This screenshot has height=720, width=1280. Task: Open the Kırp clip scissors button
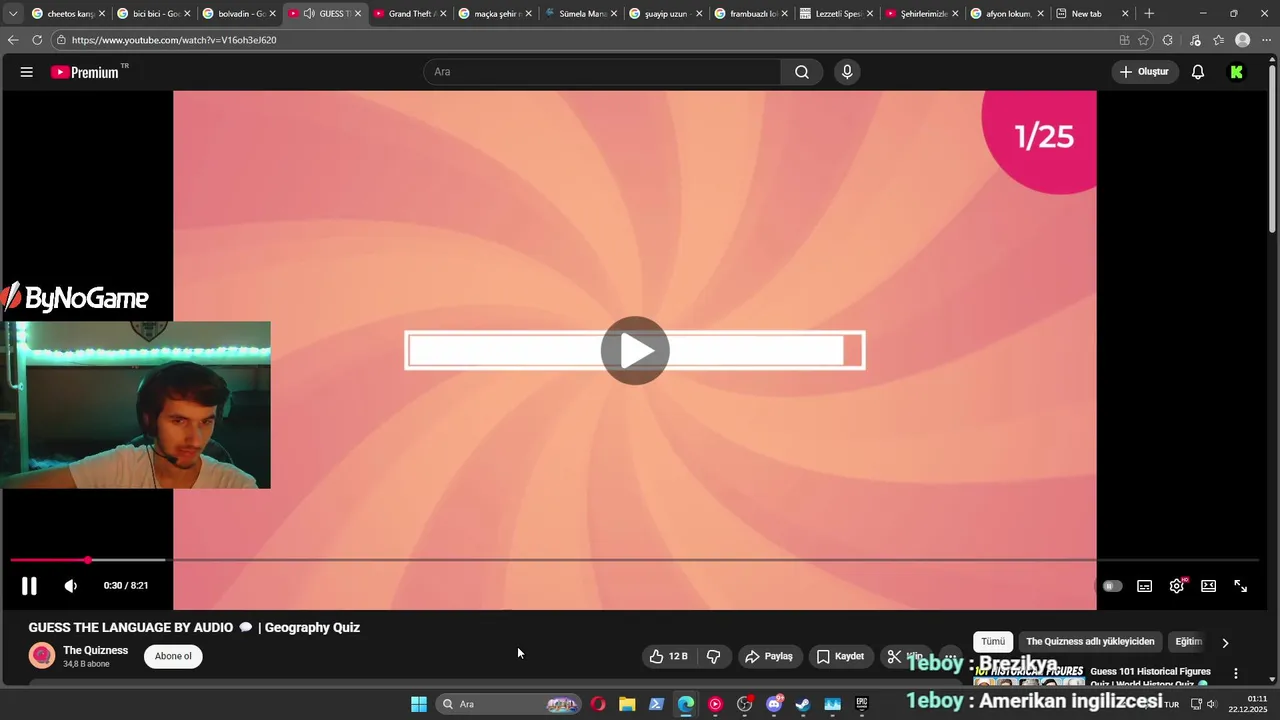(905, 656)
